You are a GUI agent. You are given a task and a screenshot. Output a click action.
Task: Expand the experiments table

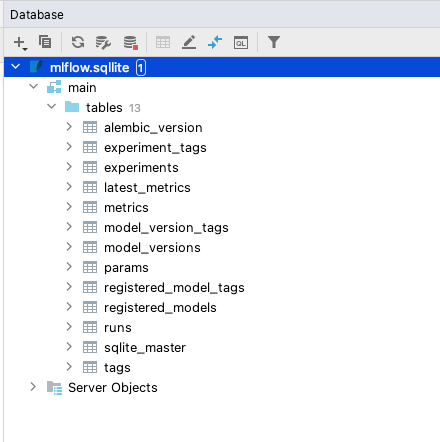tap(69, 167)
